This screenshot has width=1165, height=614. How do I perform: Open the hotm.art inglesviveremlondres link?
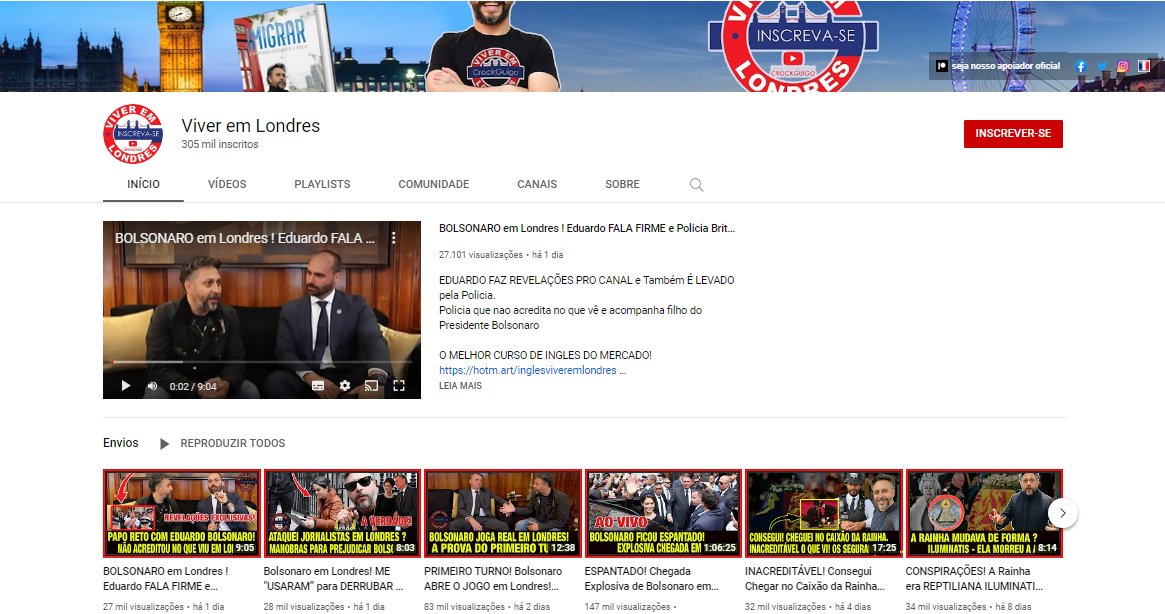528,370
